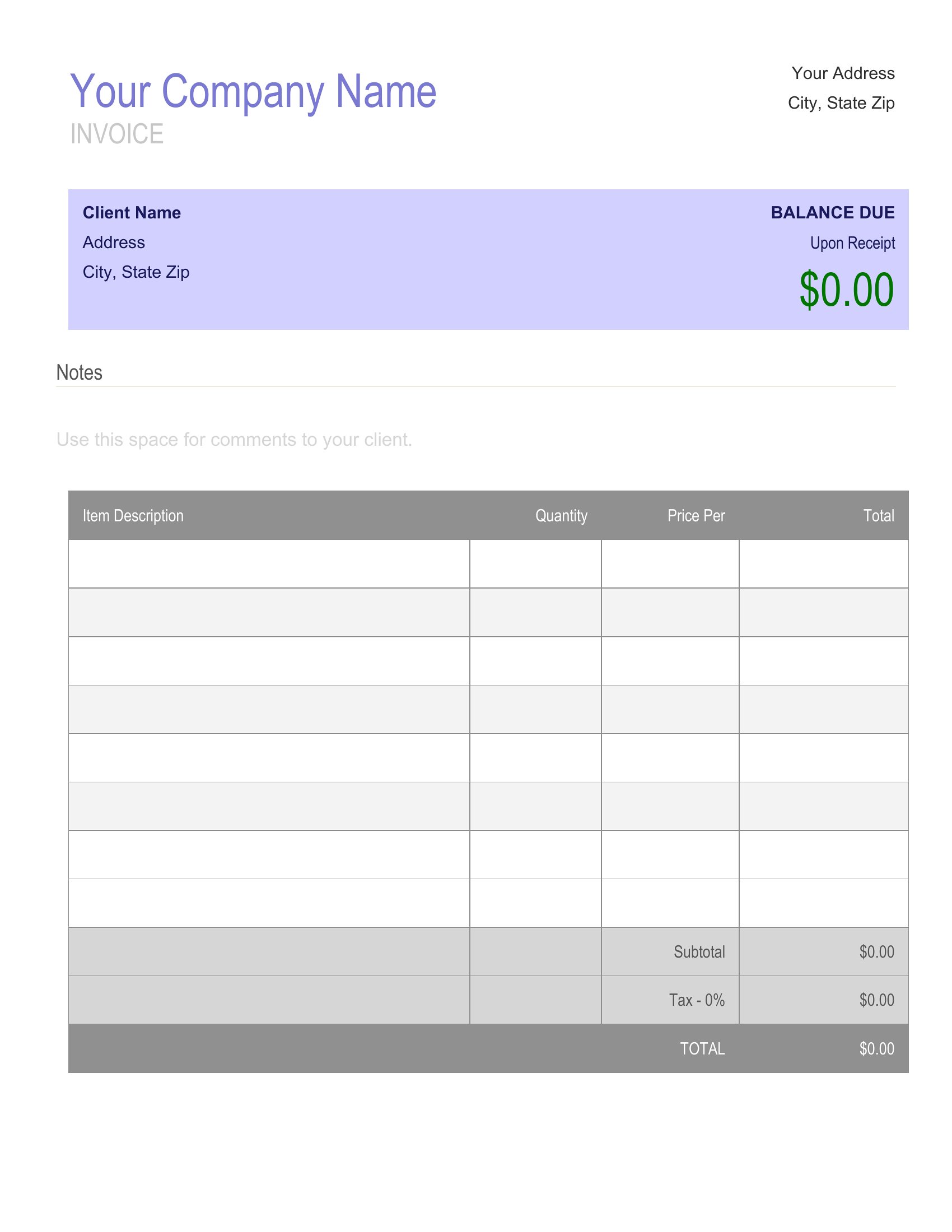Select the Your Address line
Viewport: 952px width, 1232px height.
(843, 73)
